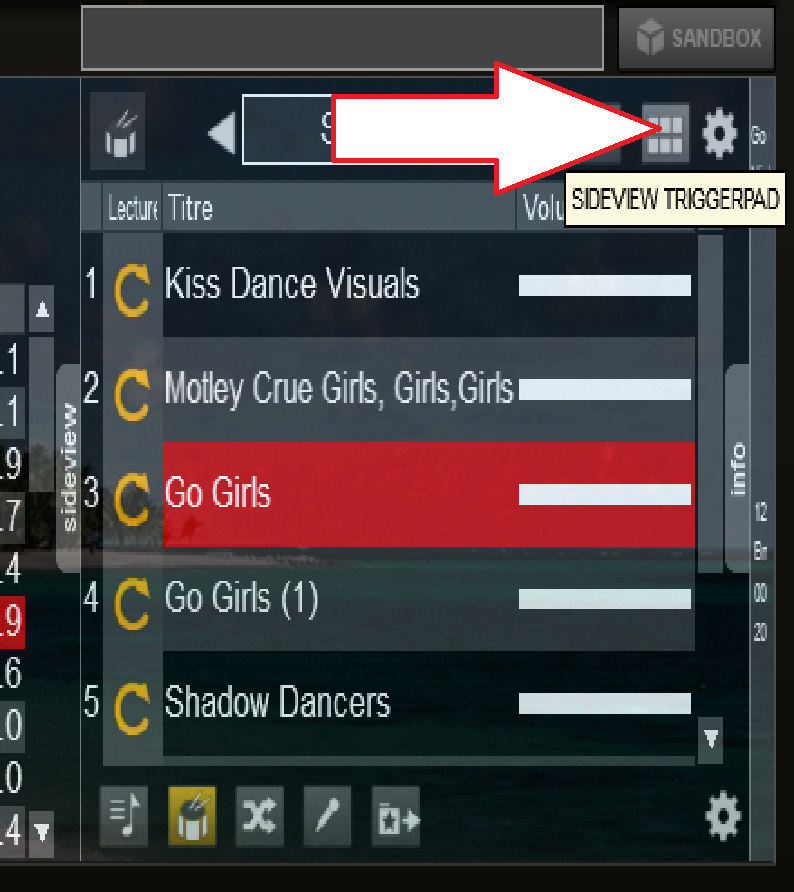
Task: Select the highlighted sampler icon in bottom toolbar
Action: coord(192,816)
